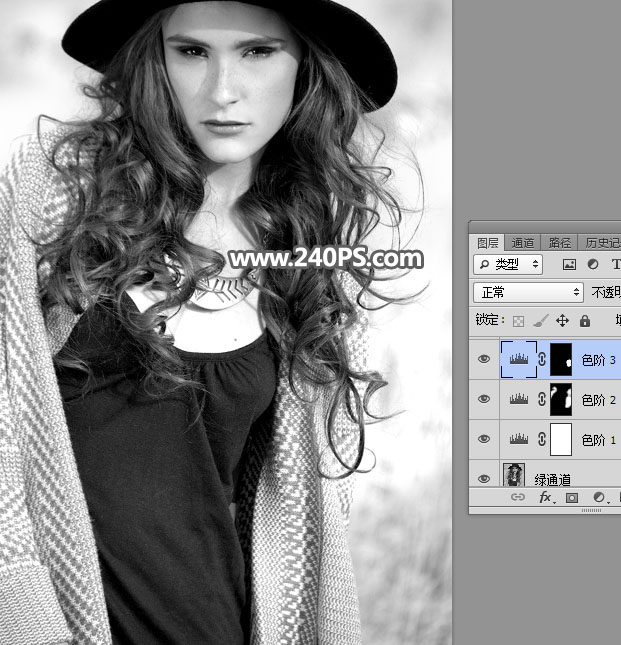The image size is (621, 645).
Task: Toggle lock all padlock icon
Action: pyautogui.click(x=584, y=320)
